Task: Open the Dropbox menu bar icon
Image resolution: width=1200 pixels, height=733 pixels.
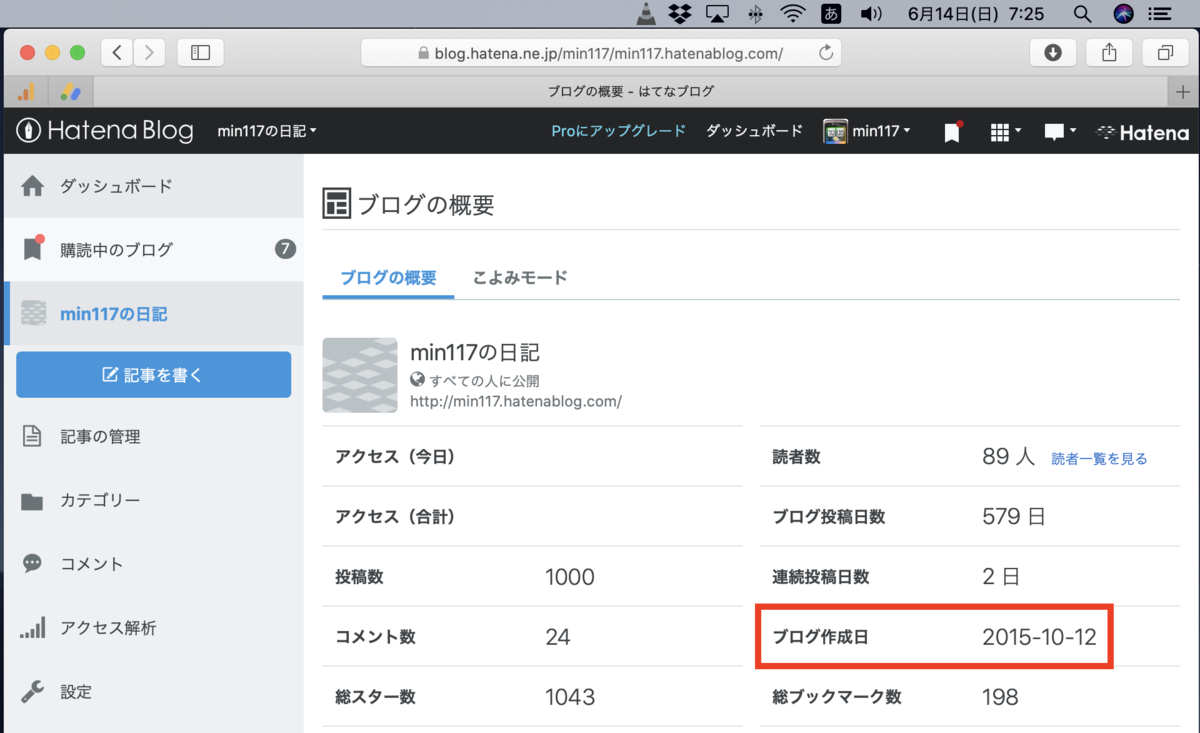Action: coord(680,14)
